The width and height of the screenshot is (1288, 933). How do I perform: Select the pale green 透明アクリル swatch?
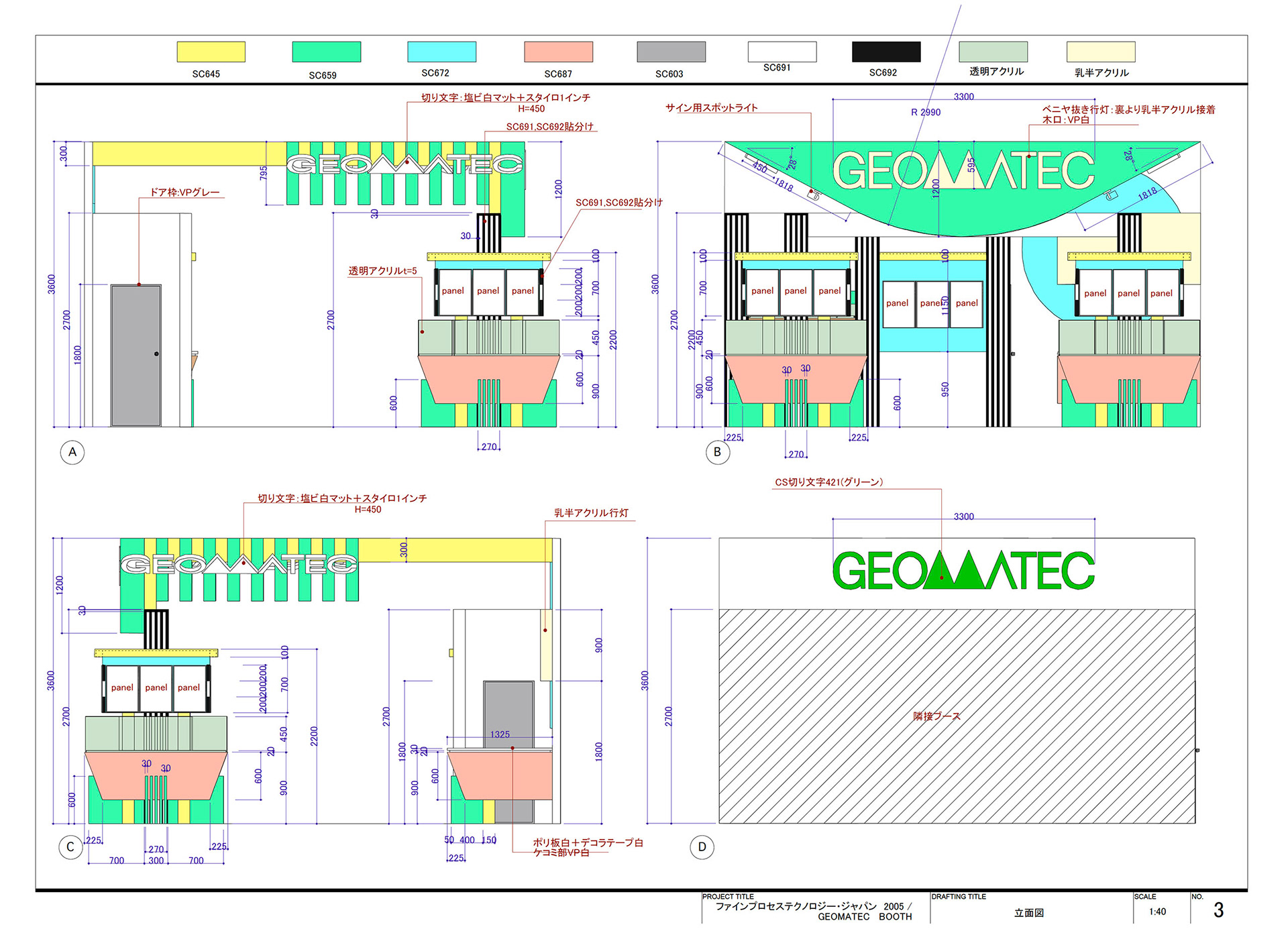point(993,52)
